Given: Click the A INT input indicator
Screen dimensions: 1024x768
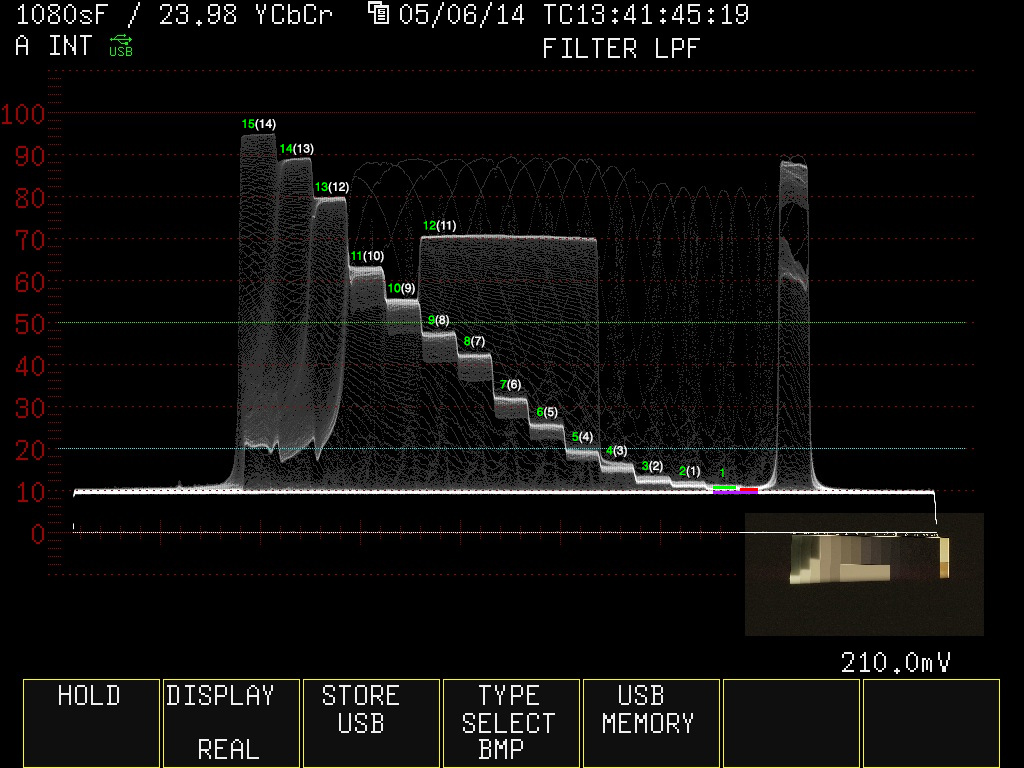Looking at the screenshot, I should [54, 46].
